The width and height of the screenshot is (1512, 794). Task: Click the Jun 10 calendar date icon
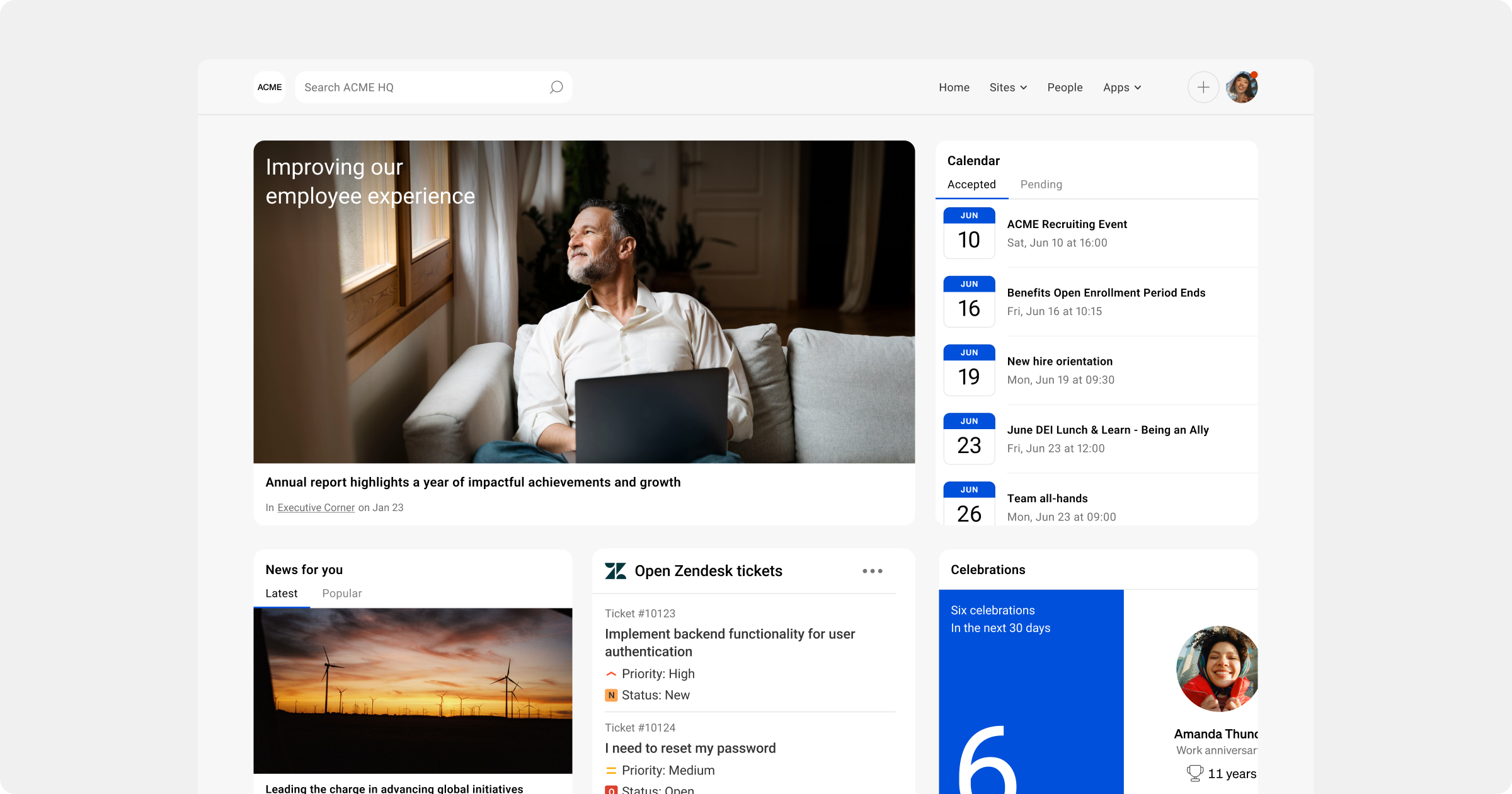(969, 233)
